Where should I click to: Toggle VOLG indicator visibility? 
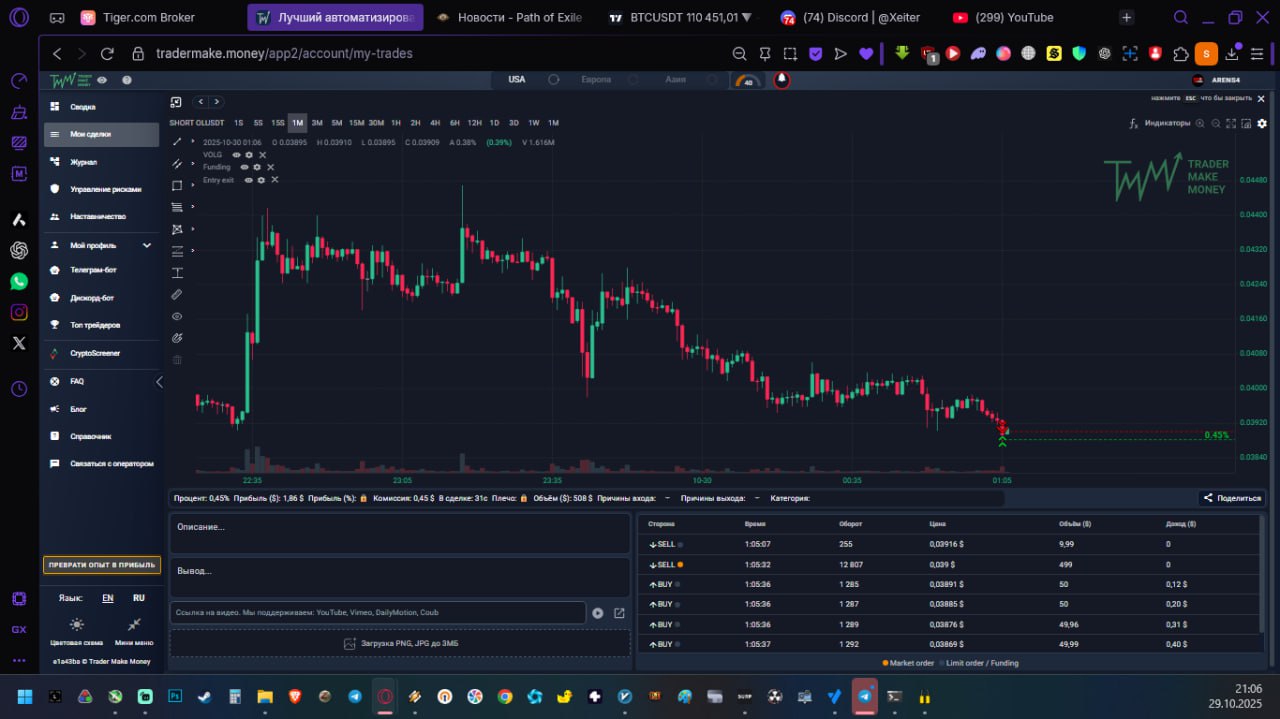[x=237, y=155]
